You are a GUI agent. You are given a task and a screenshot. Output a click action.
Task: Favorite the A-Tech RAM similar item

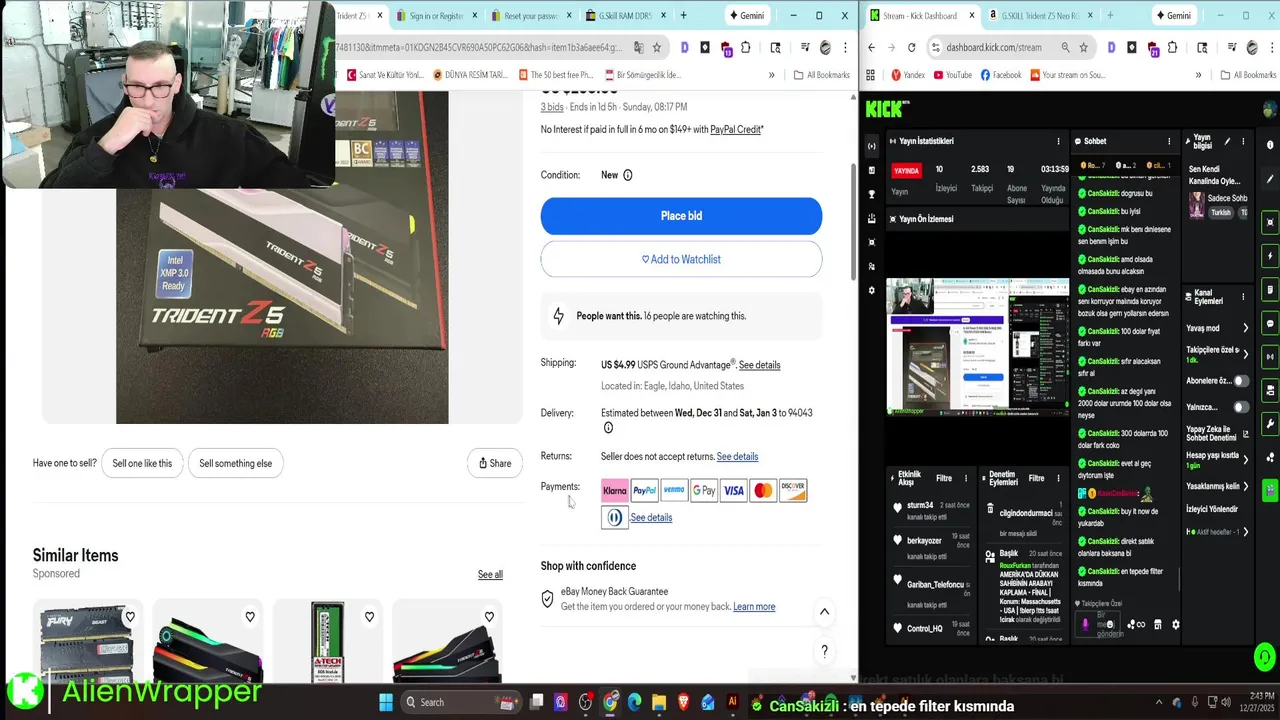tap(369, 617)
